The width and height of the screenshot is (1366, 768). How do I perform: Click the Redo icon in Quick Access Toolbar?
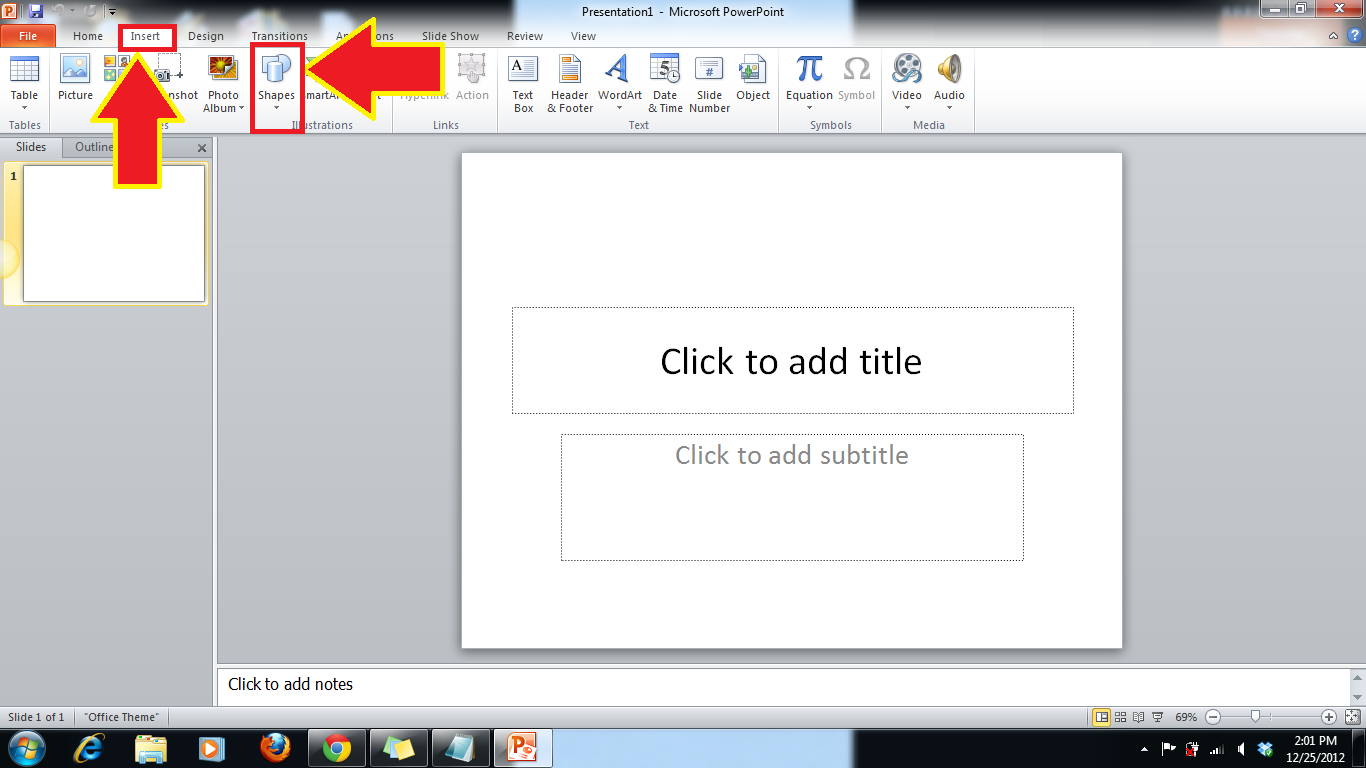92,11
